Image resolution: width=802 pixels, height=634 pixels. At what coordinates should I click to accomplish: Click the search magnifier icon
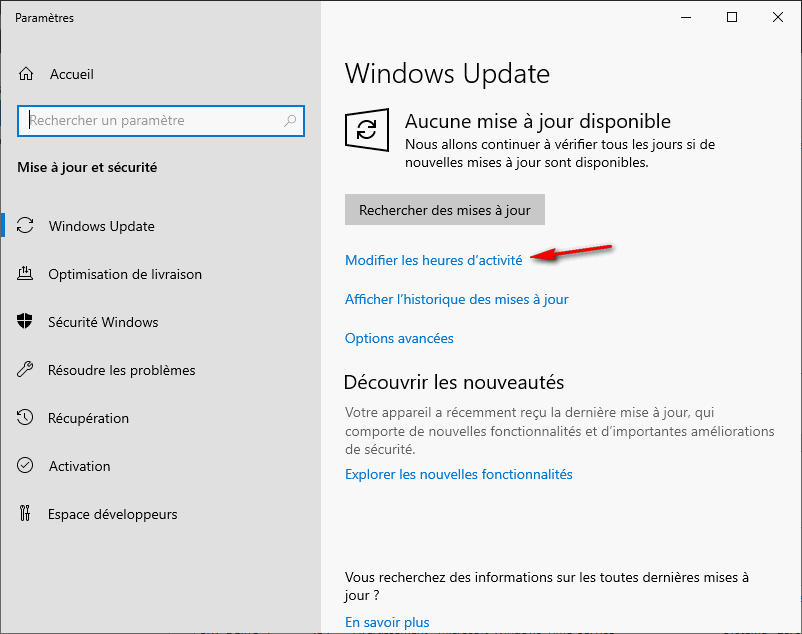pyautogui.click(x=290, y=121)
